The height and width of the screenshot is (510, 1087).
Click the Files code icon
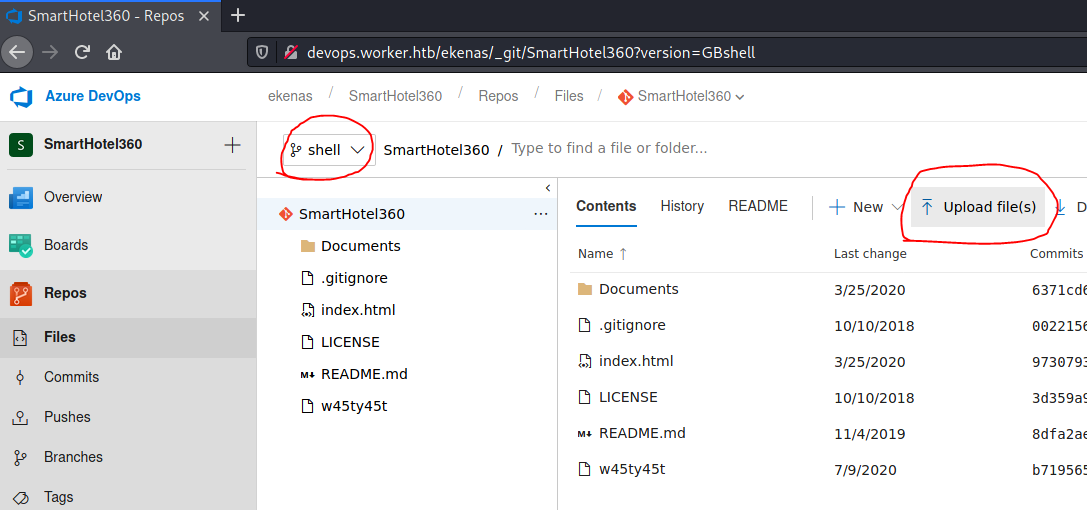coord(20,337)
